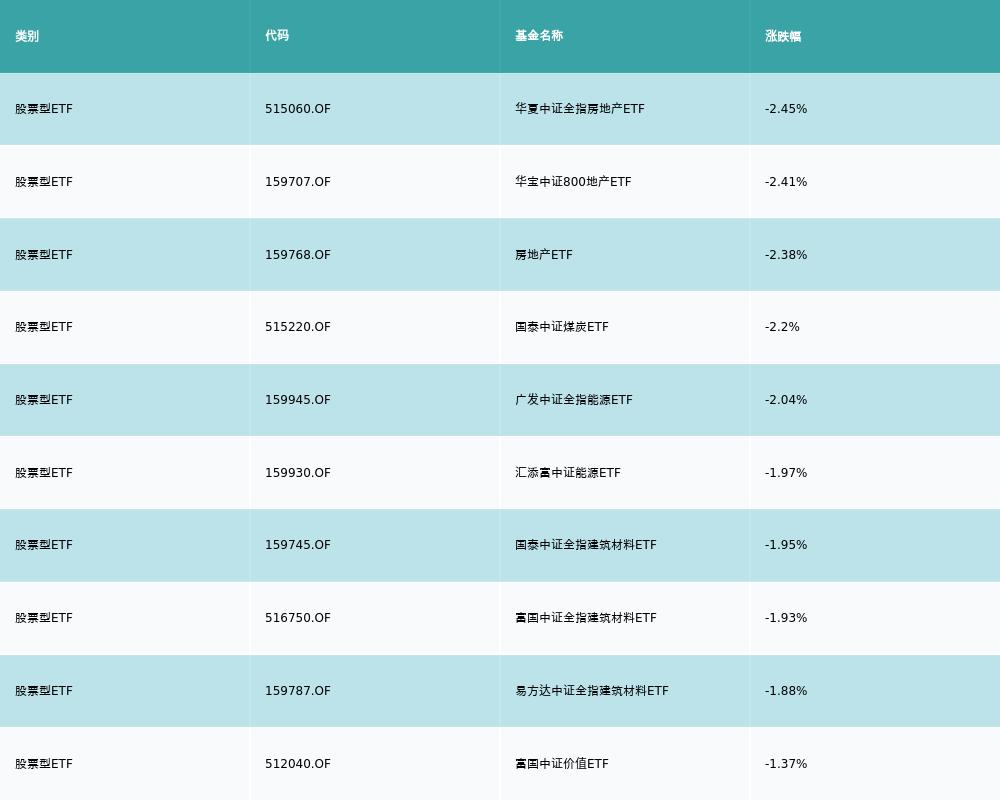Open 国泰中证煤炭ETF fund
Viewport: 1000px width, 800px height.
click(562, 327)
